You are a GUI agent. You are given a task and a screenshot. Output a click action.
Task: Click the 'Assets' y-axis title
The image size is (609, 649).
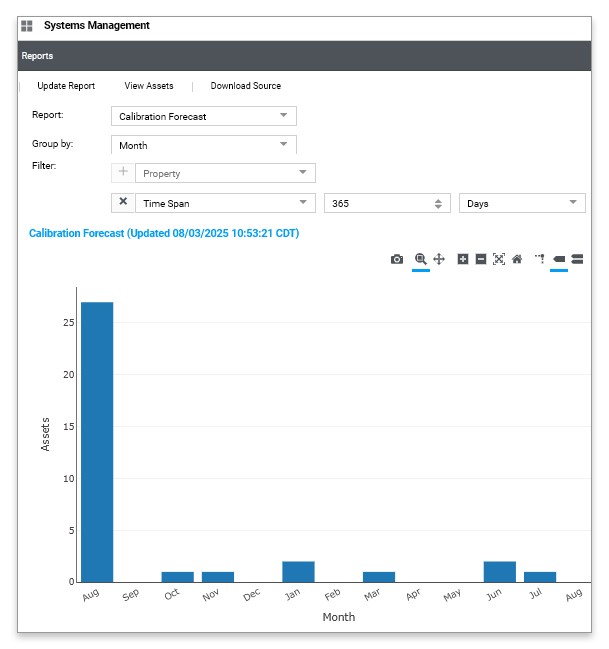pos(45,434)
